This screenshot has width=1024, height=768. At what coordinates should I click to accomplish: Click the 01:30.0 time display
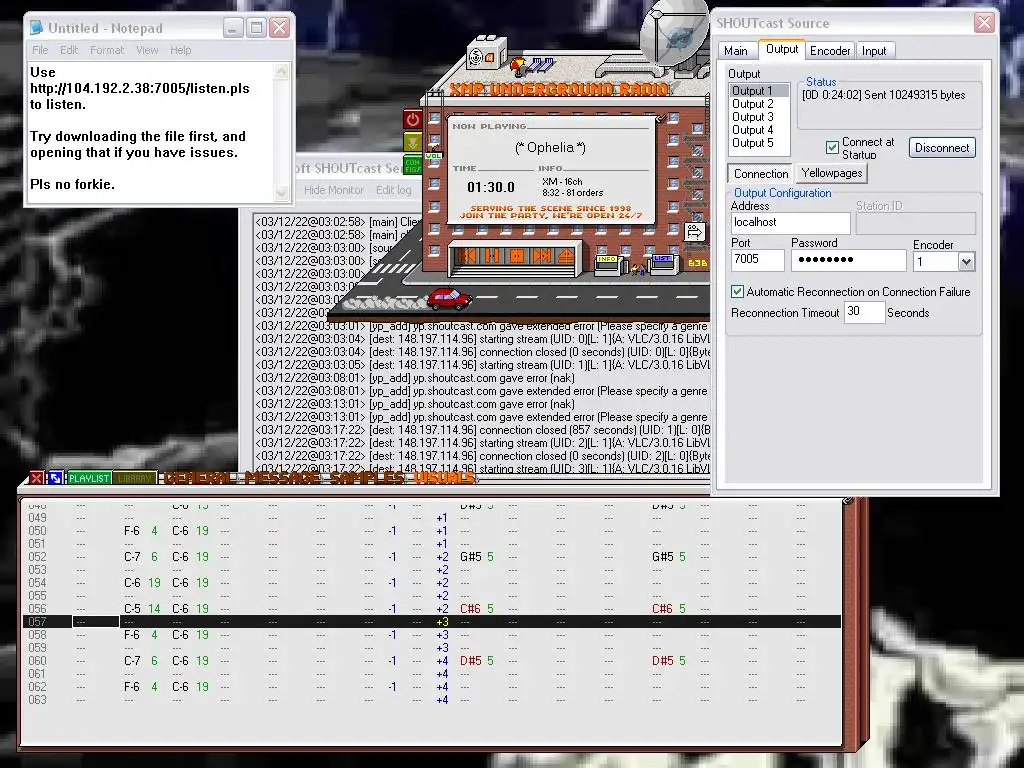pyautogui.click(x=490, y=187)
